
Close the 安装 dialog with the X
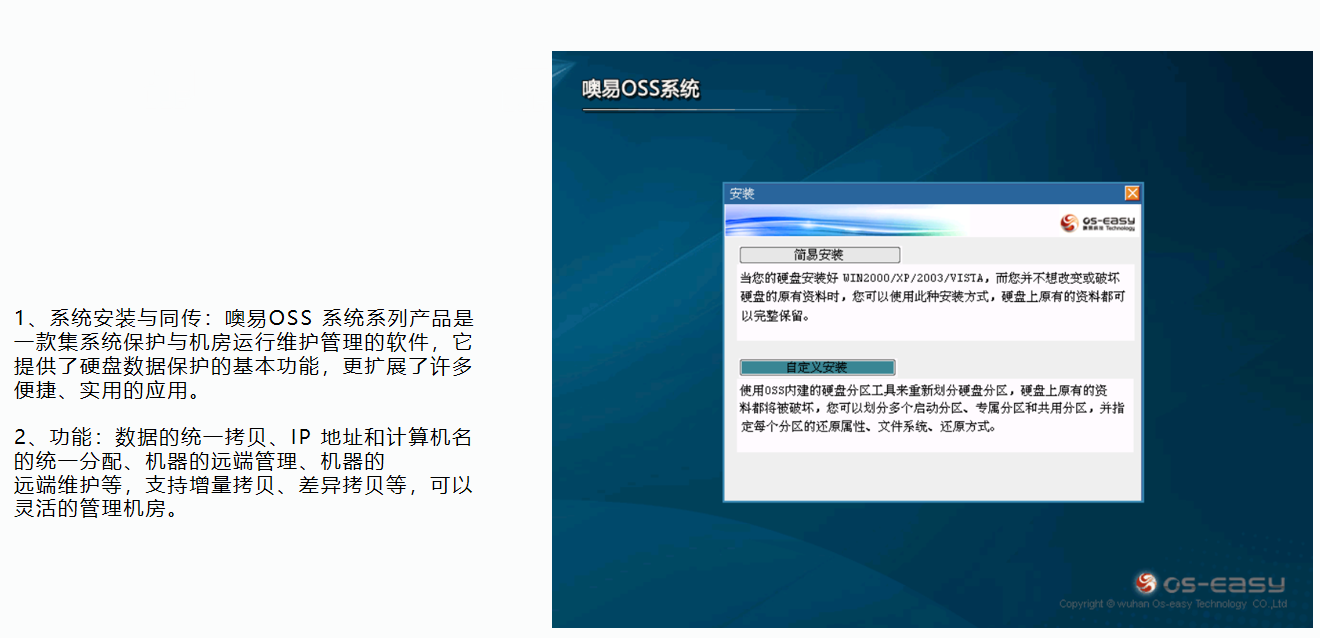click(1132, 193)
